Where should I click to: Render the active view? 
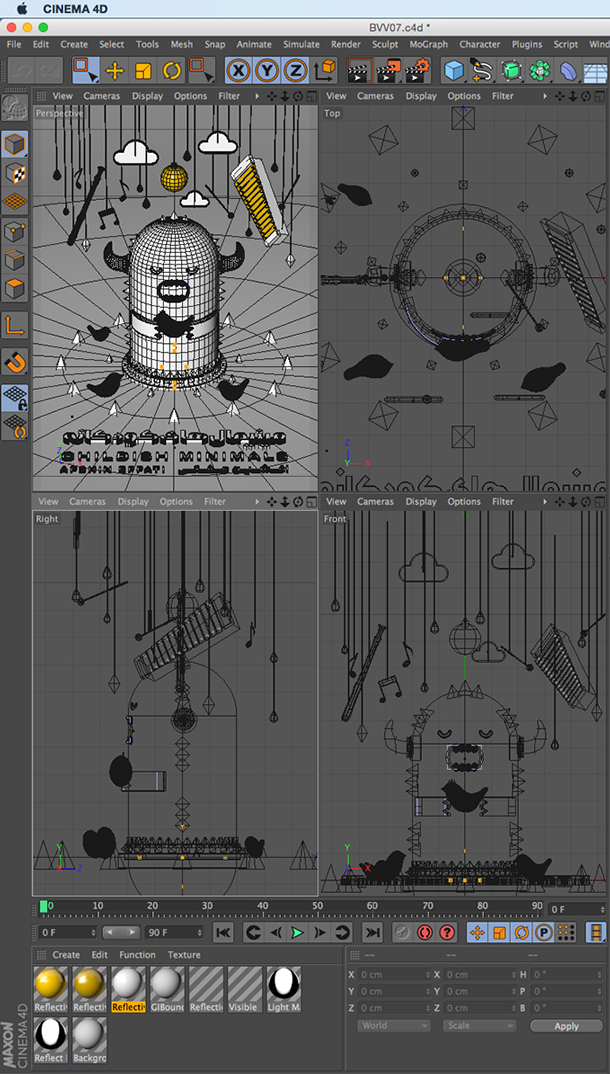[x=359, y=71]
